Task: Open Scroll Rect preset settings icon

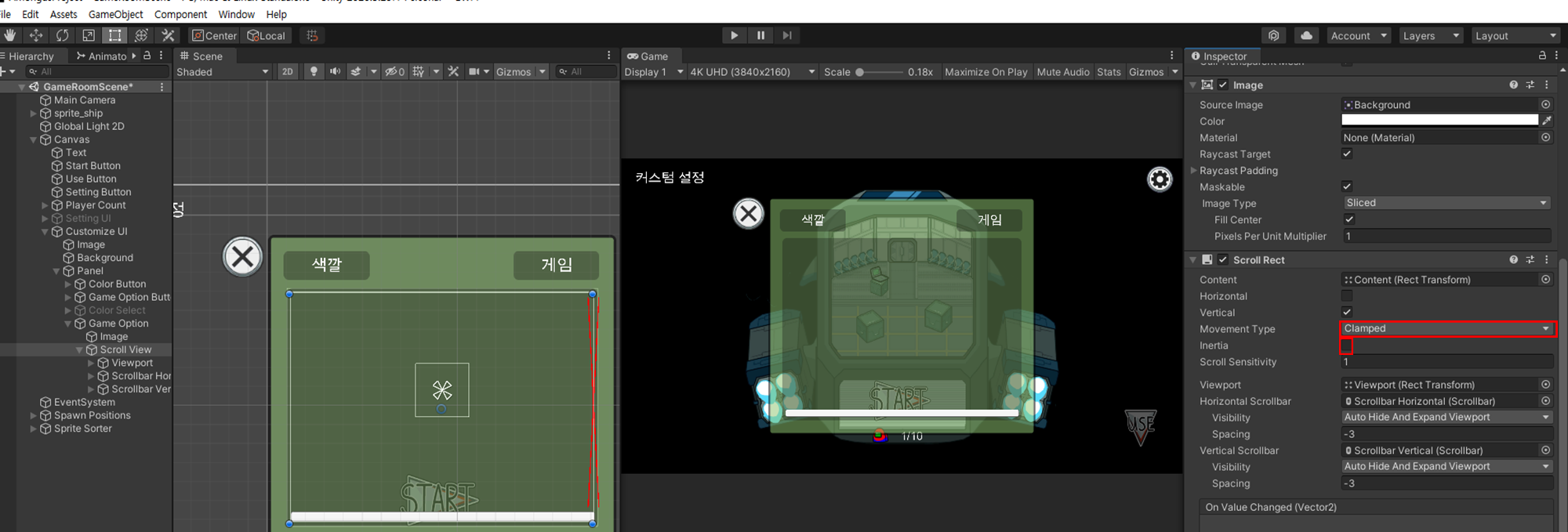Action: coord(1530,259)
